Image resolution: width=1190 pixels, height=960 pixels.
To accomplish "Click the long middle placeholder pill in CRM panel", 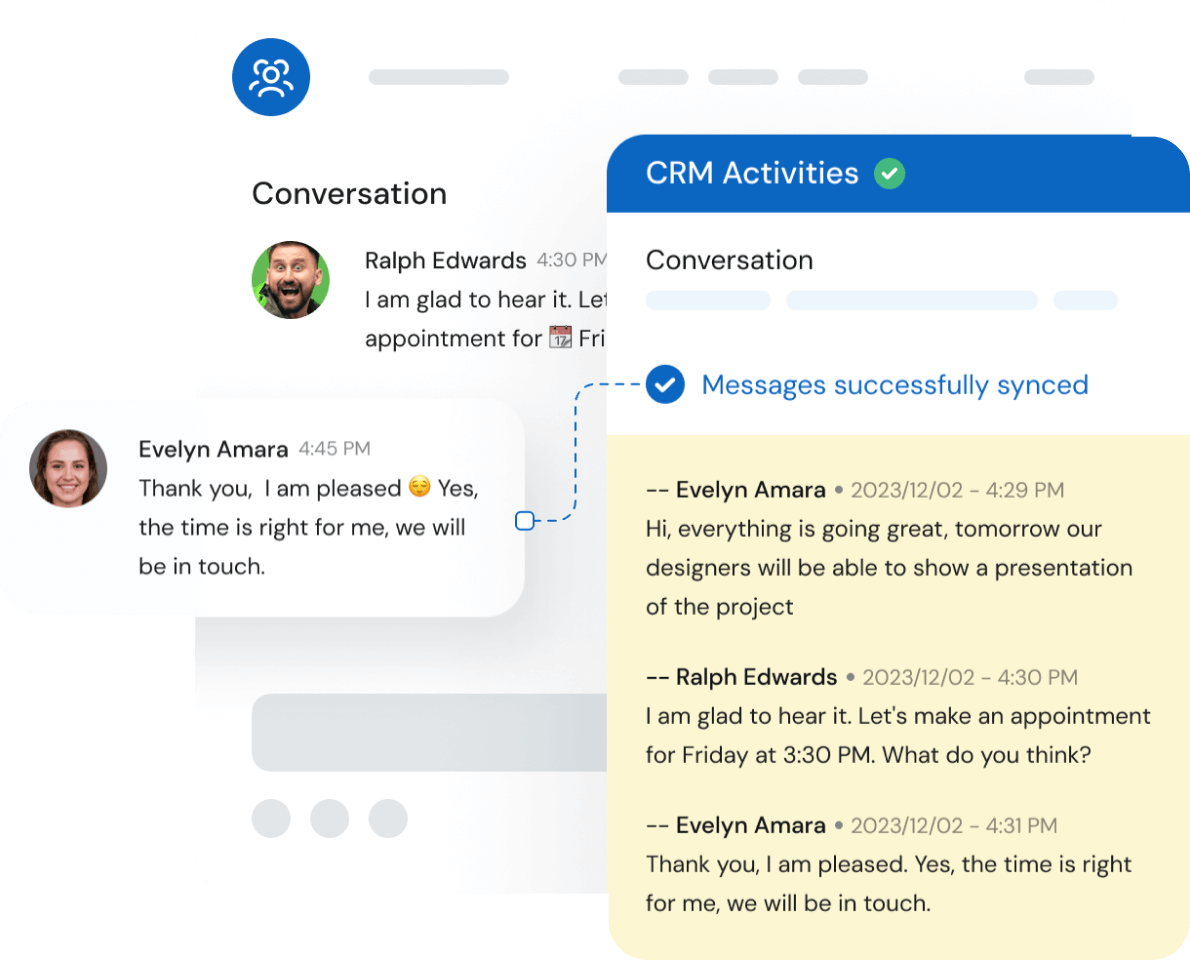I will [x=911, y=301].
